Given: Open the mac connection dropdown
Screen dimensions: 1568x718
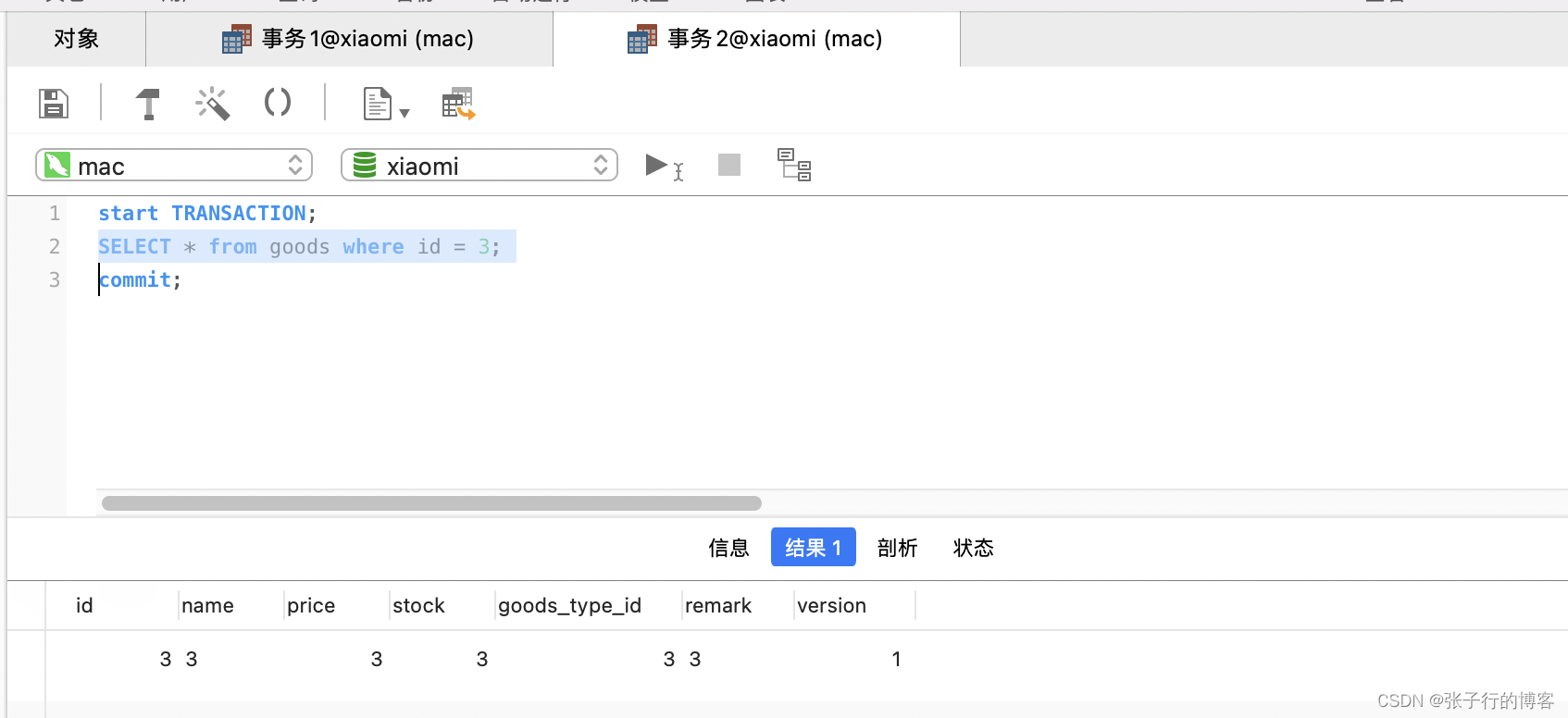Looking at the screenshot, I should (x=174, y=166).
